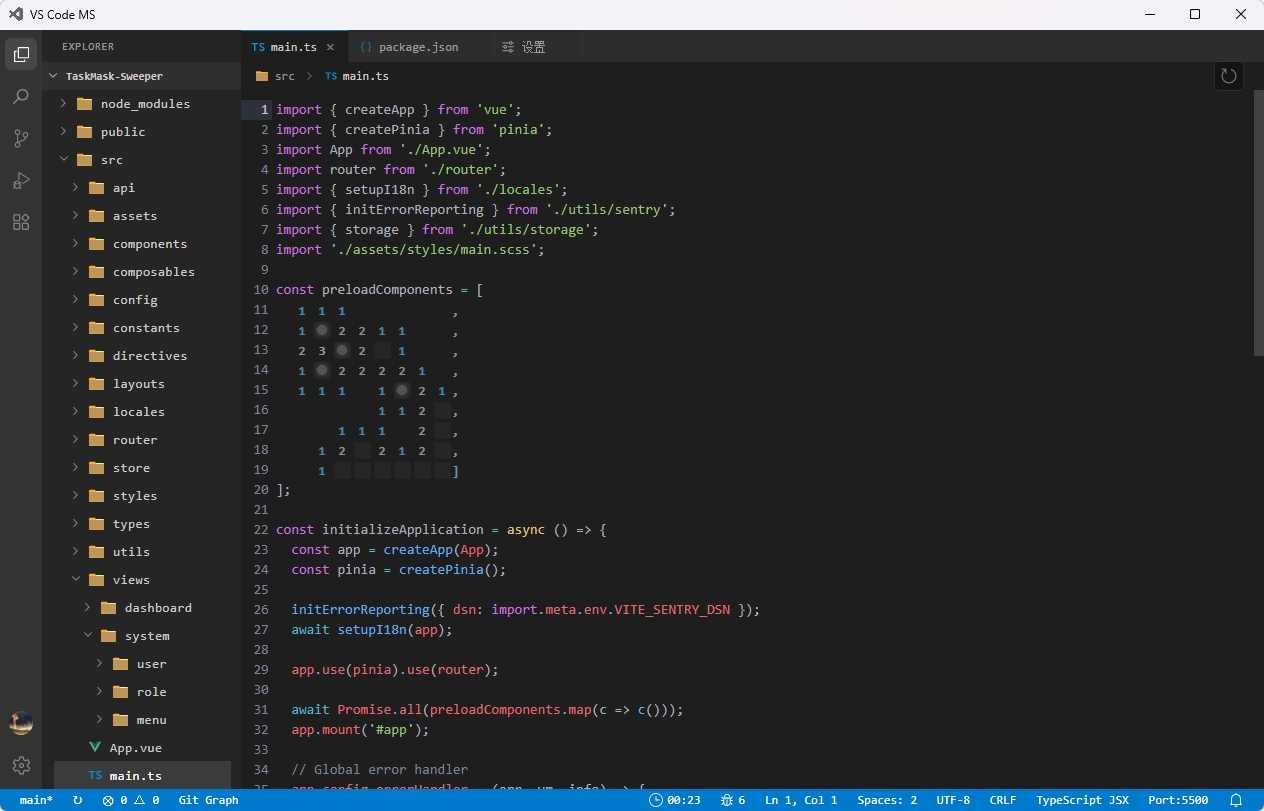This screenshot has height=811, width=1264.
Task: Open the Extensions icon
Action: pyautogui.click(x=21, y=222)
